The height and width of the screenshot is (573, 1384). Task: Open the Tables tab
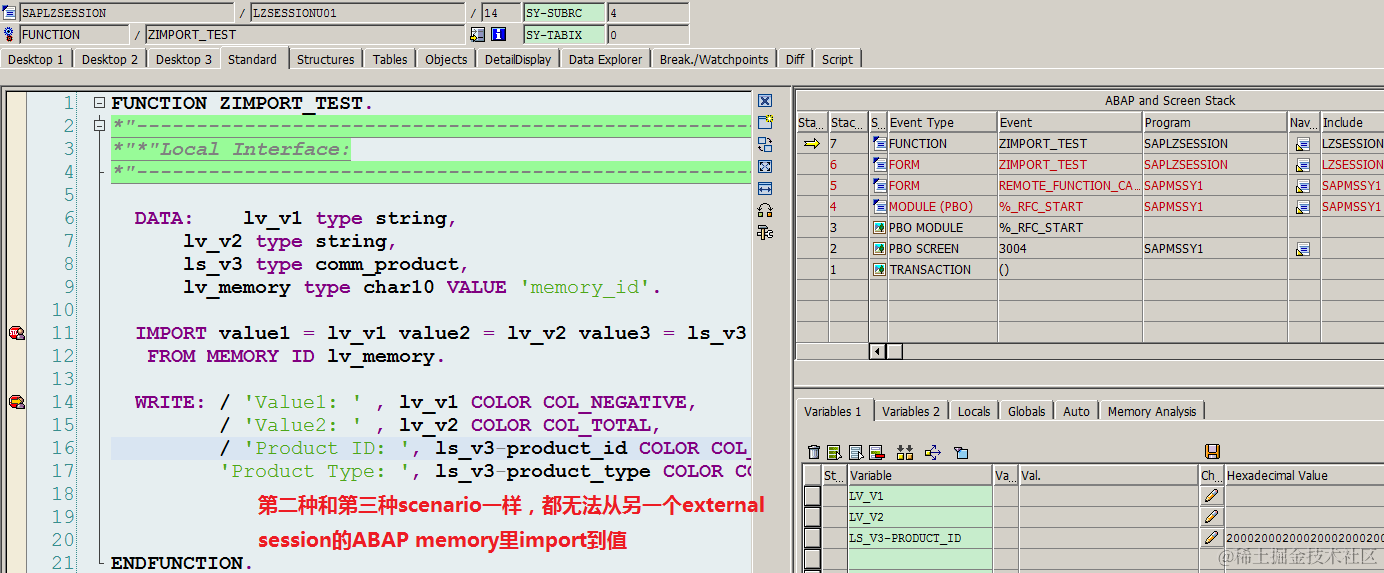click(390, 59)
